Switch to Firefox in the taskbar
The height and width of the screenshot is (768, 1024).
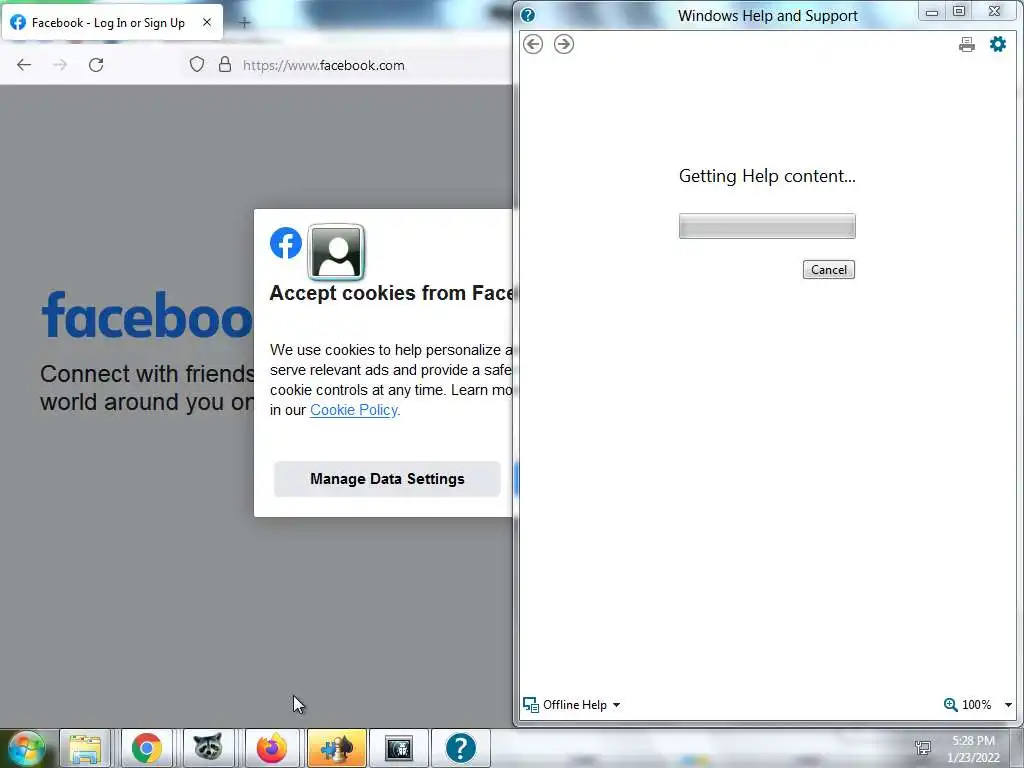click(271, 748)
